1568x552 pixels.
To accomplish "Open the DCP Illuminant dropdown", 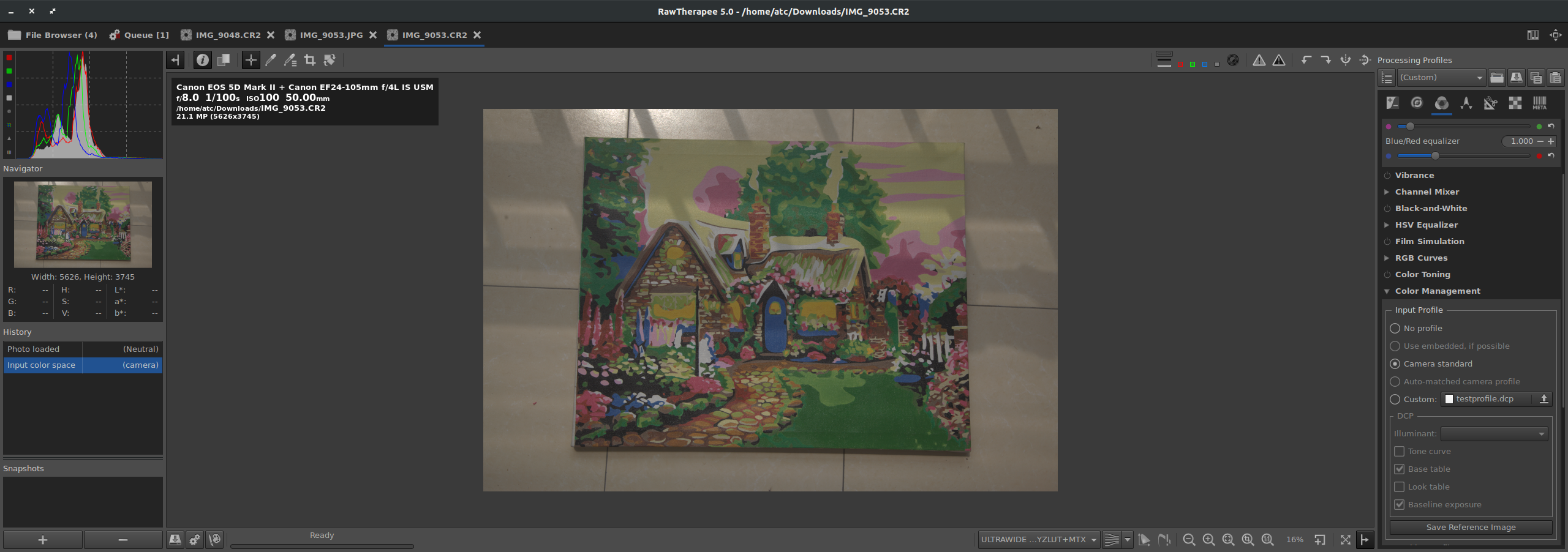I will (1494, 434).
